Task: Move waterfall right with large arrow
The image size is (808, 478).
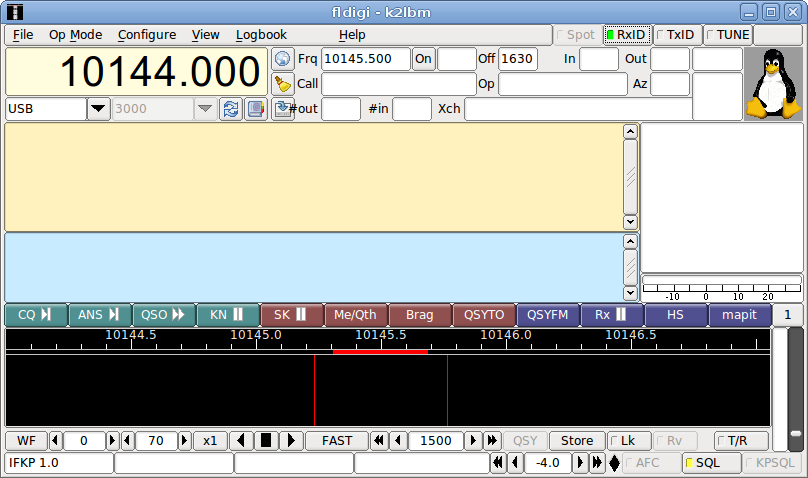Action: pyautogui.click(x=291, y=441)
